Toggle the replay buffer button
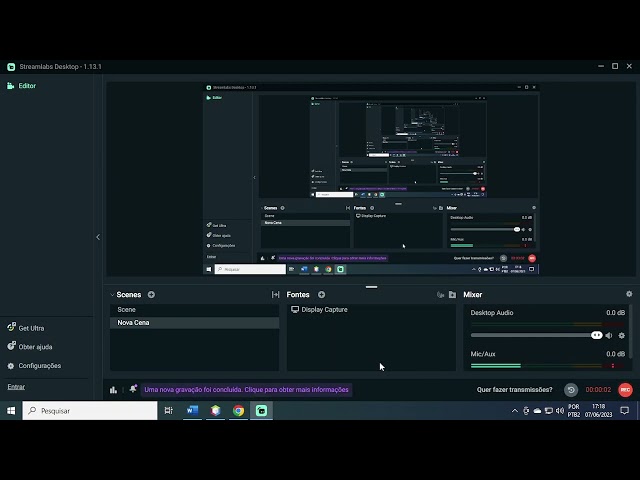The image size is (640, 480). click(571, 390)
